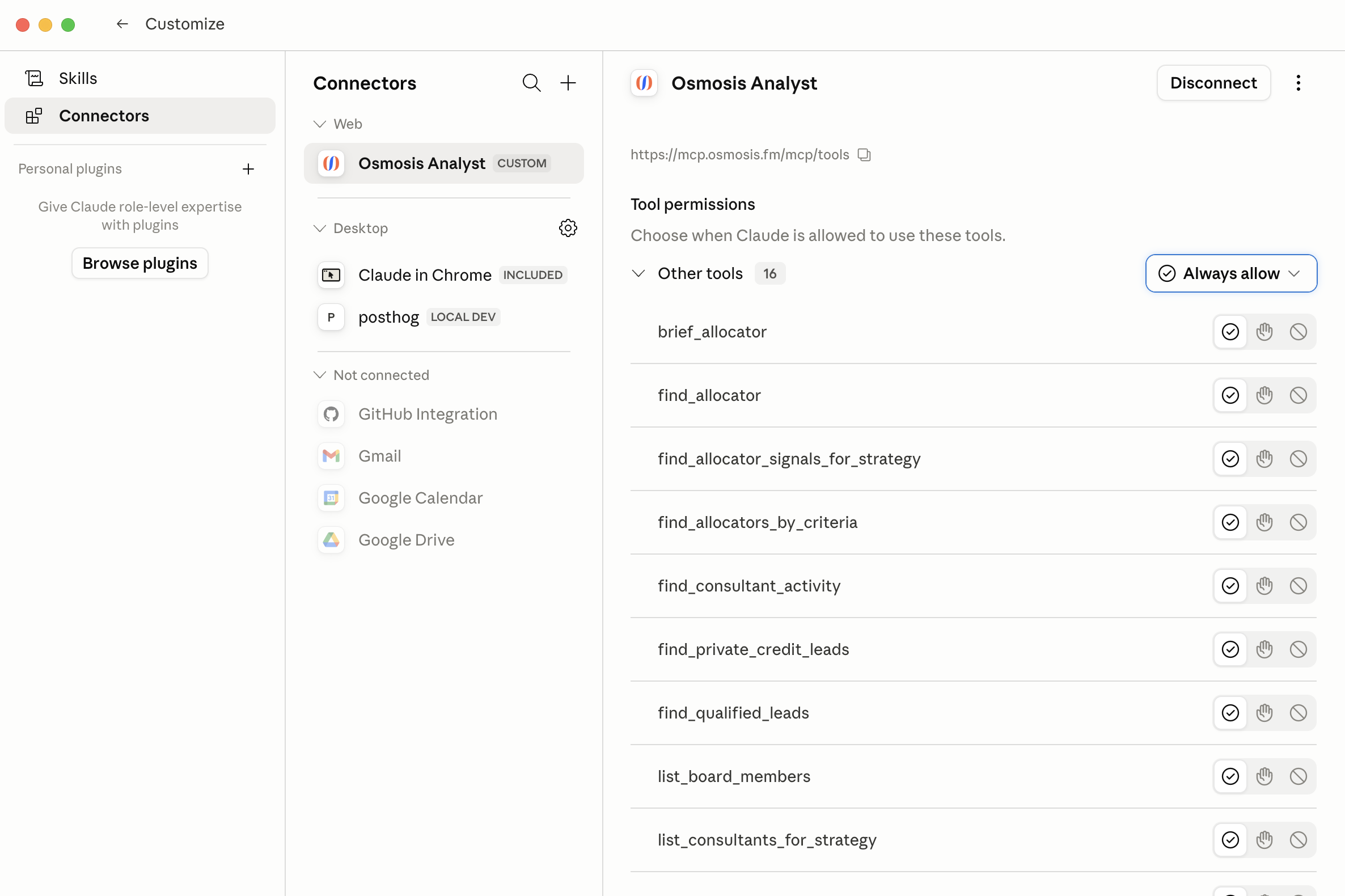
Task: Click the Osmosis Analyst logo in header
Action: point(644,83)
